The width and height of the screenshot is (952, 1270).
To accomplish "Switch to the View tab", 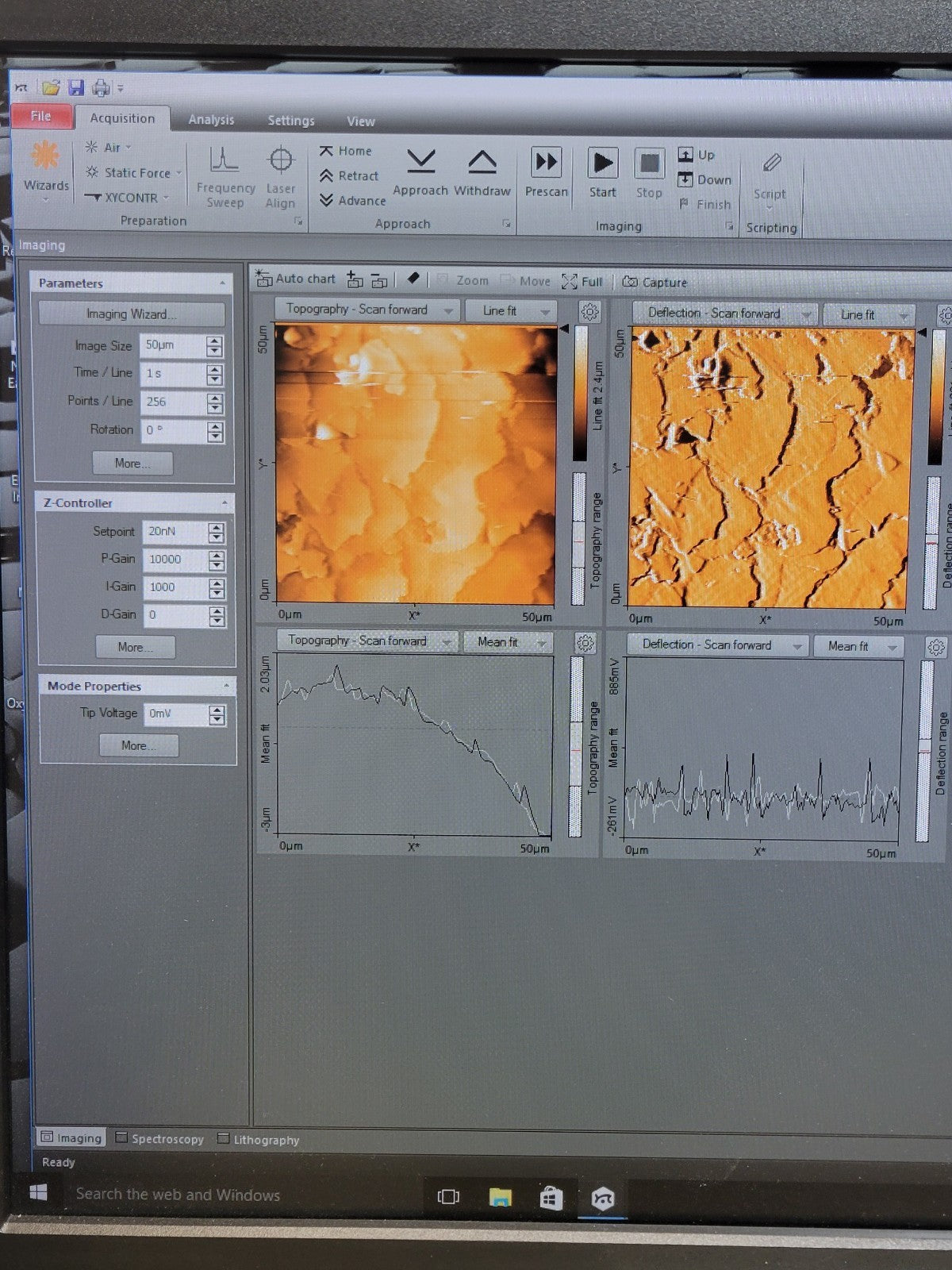I will click(360, 121).
